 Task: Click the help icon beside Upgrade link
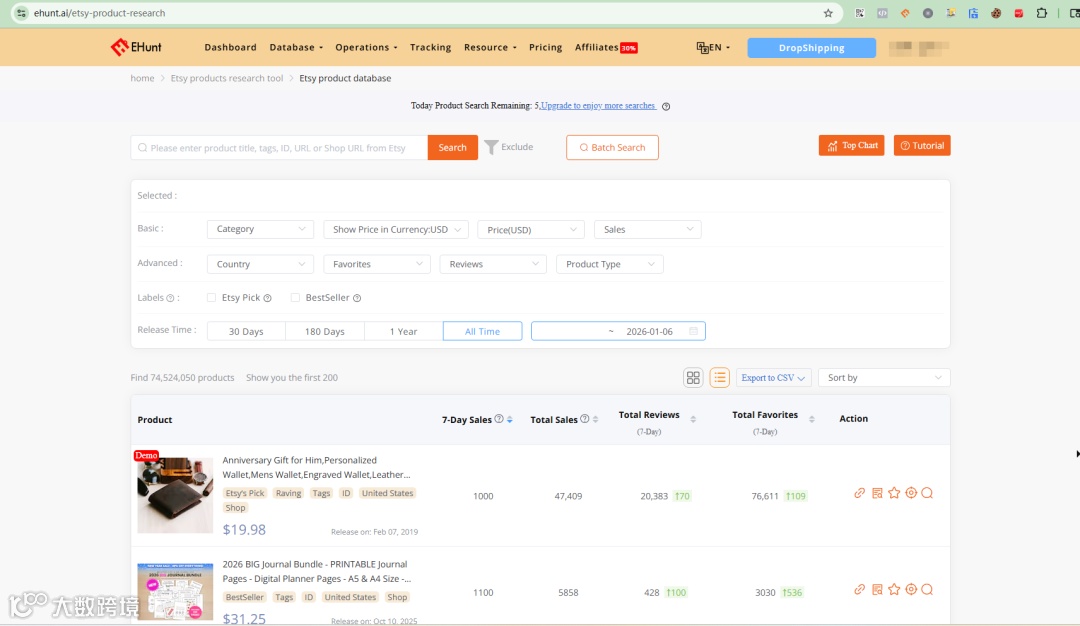click(x=666, y=106)
